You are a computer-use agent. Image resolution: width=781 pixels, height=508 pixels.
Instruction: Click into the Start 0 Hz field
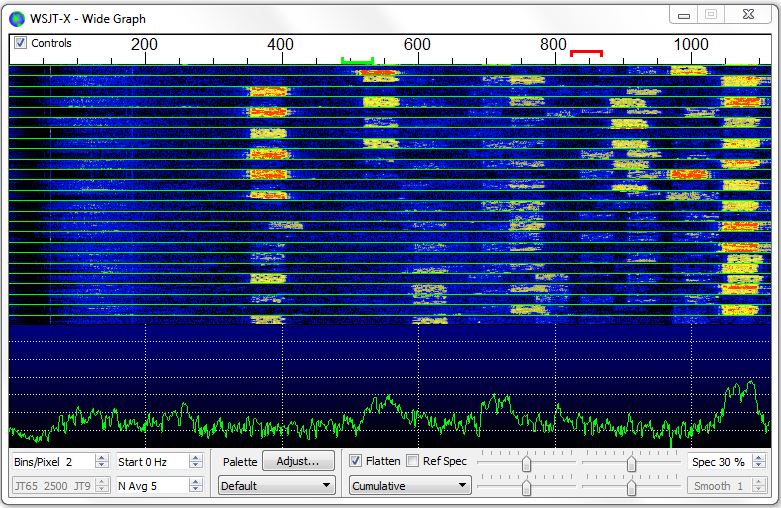pos(150,462)
